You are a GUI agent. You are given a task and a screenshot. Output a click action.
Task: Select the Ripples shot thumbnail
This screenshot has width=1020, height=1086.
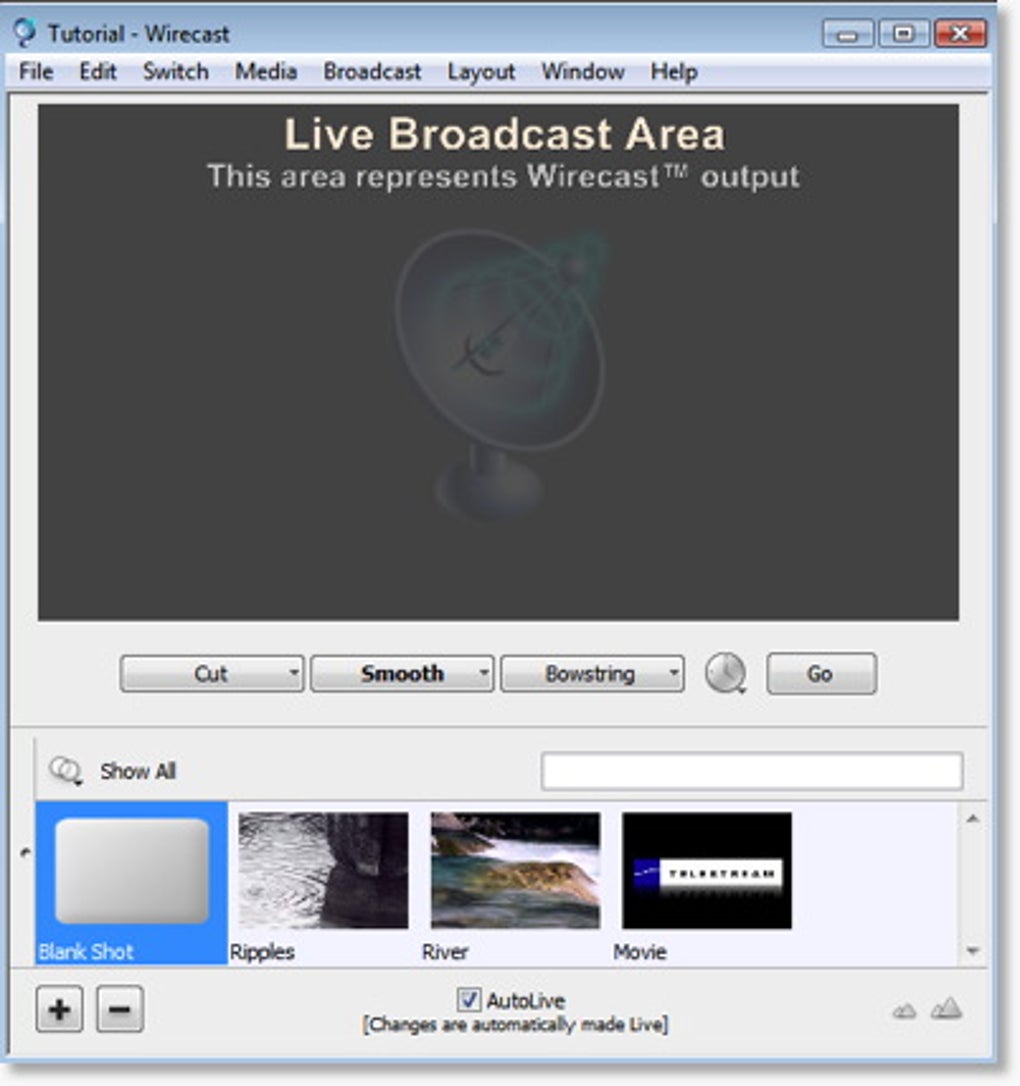[x=323, y=871]
